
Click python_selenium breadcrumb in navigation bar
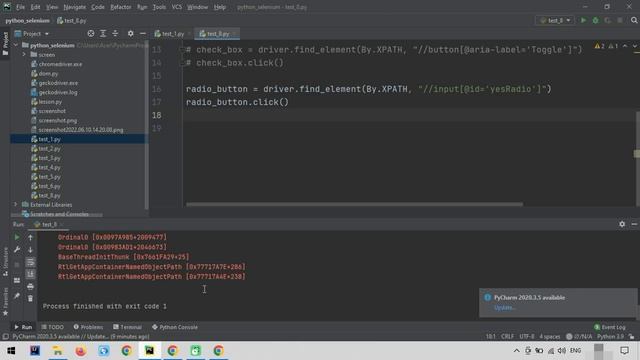click(27, 20)
